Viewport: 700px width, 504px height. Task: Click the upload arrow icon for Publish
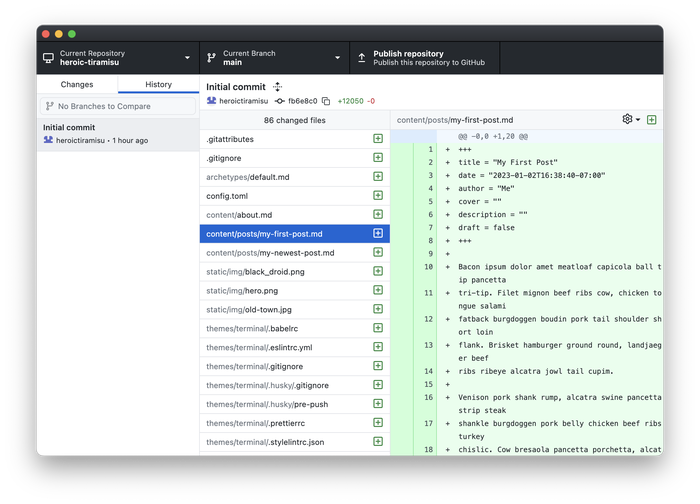(x=362, y=58)
